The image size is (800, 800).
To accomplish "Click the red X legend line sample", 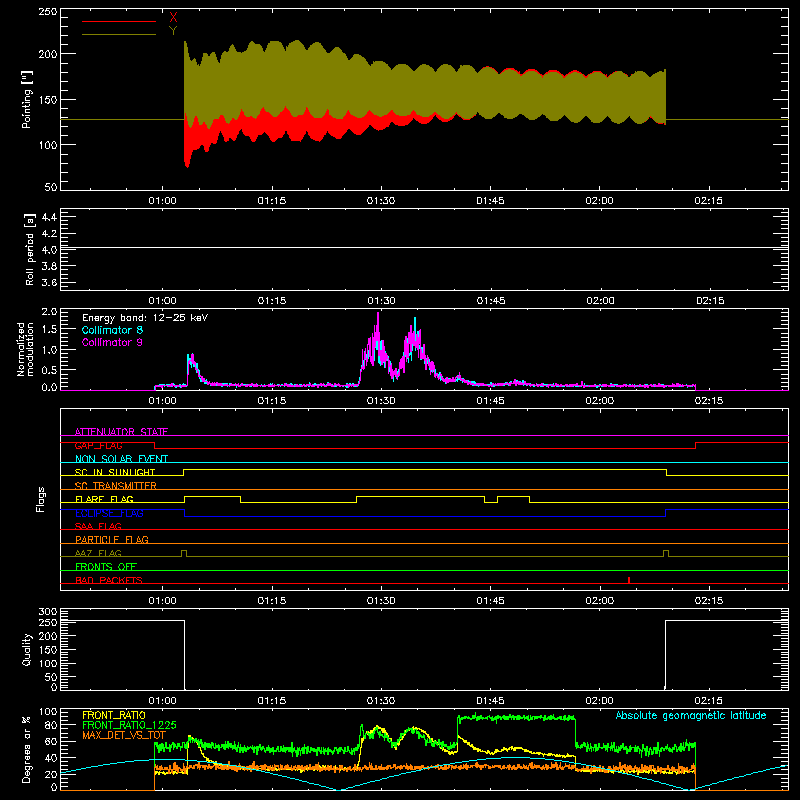I will pos(119,21).
